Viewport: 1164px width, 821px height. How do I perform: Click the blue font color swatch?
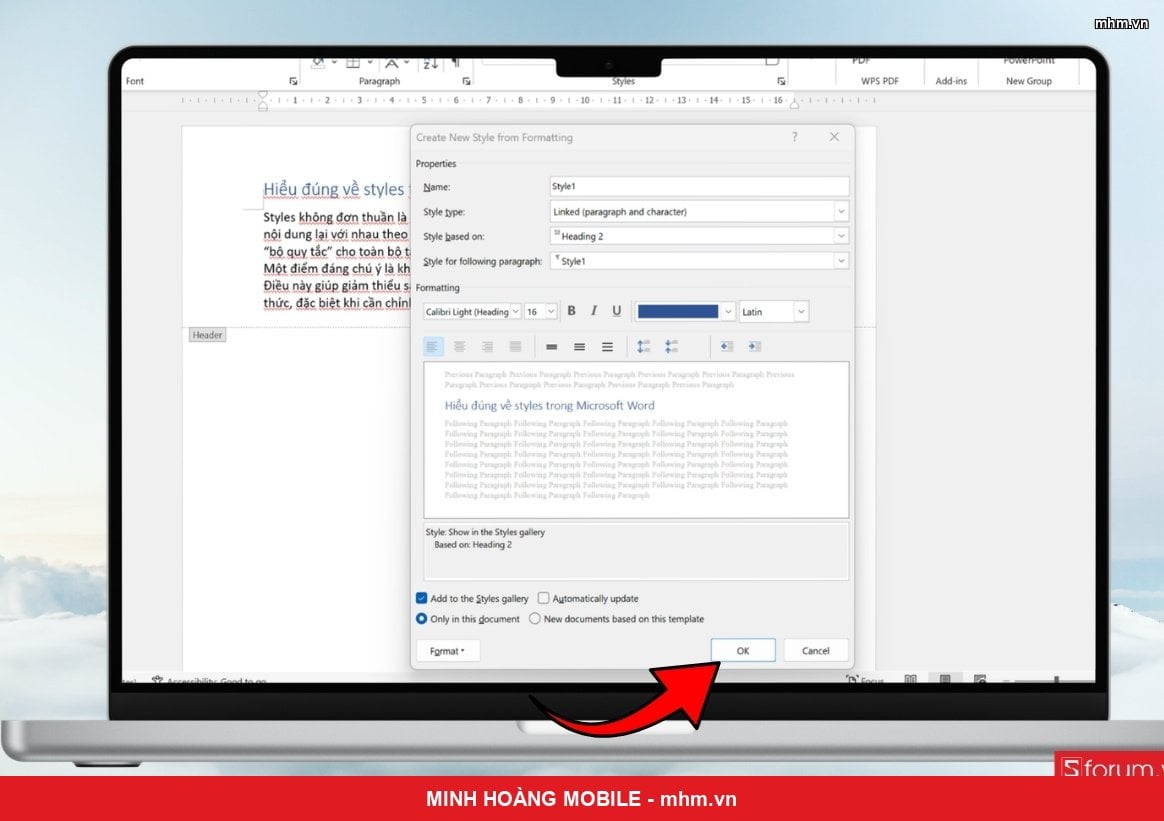(x=678, y=312)
